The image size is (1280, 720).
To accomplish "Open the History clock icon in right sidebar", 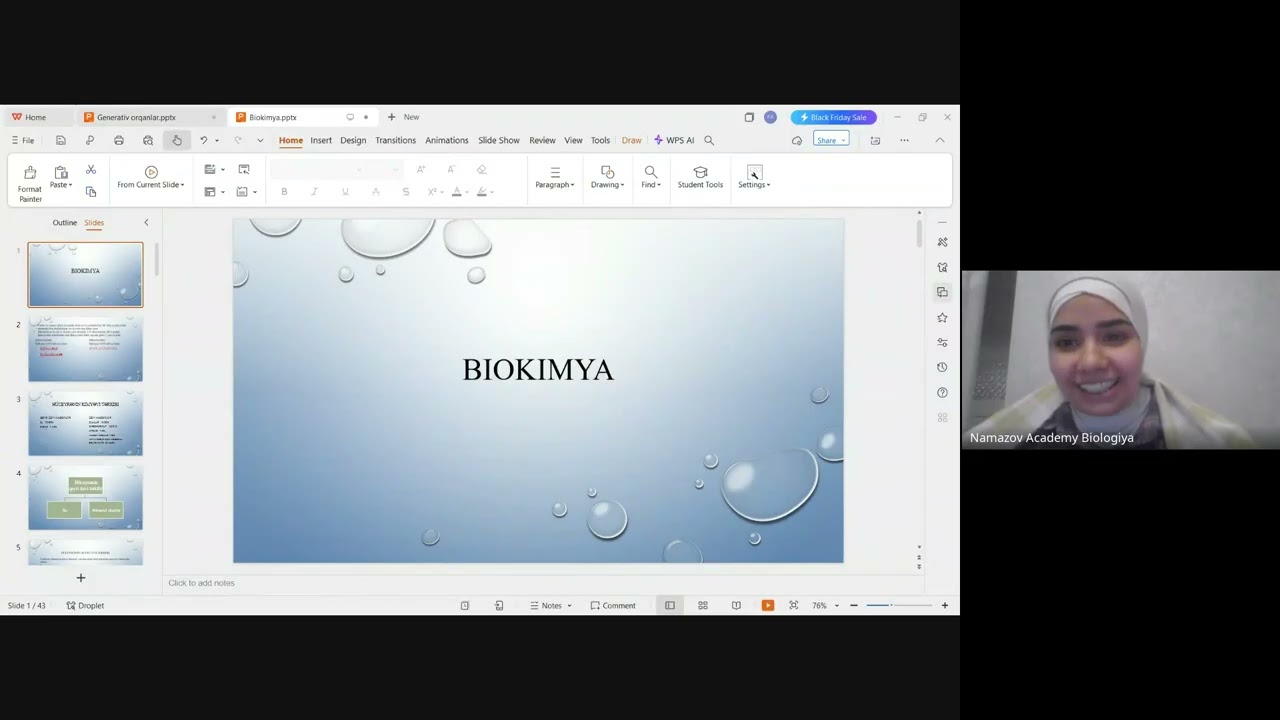I will coord(942,367).
